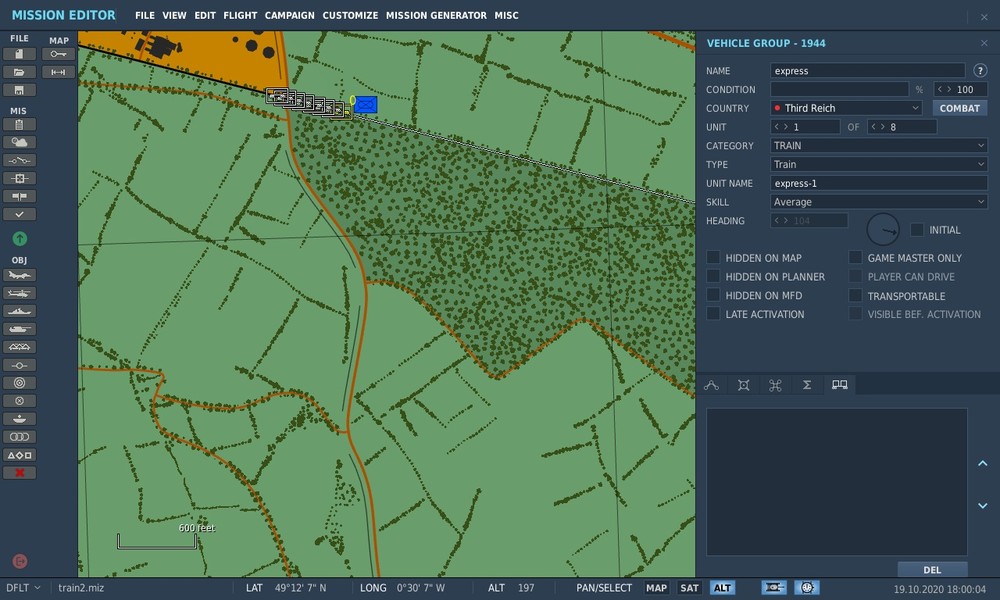Open the Mission Generator menu
The width and height of the screenshot is (1000, 600).
436,16
